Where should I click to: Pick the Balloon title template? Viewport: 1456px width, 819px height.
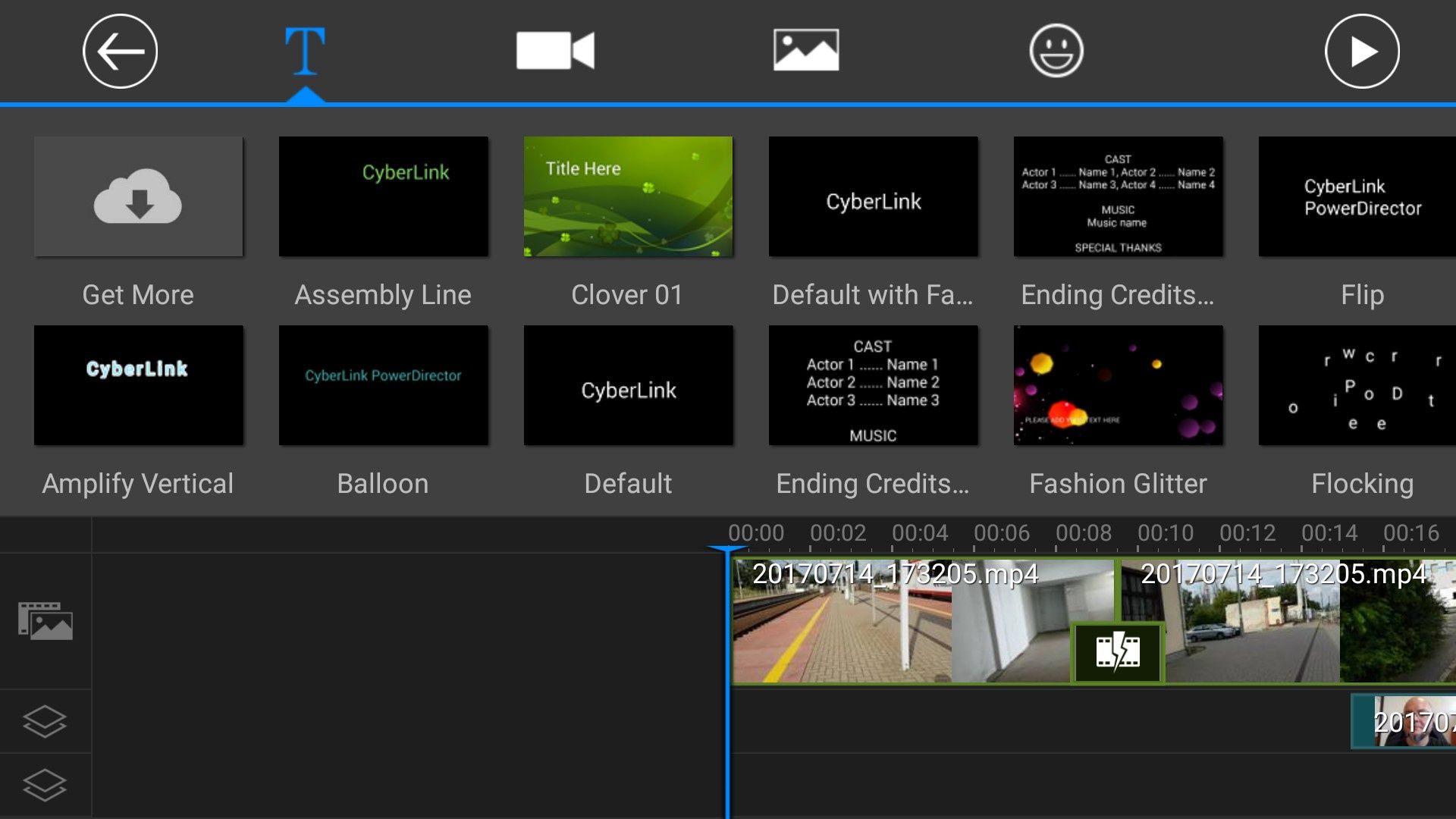tap(383, 385)
